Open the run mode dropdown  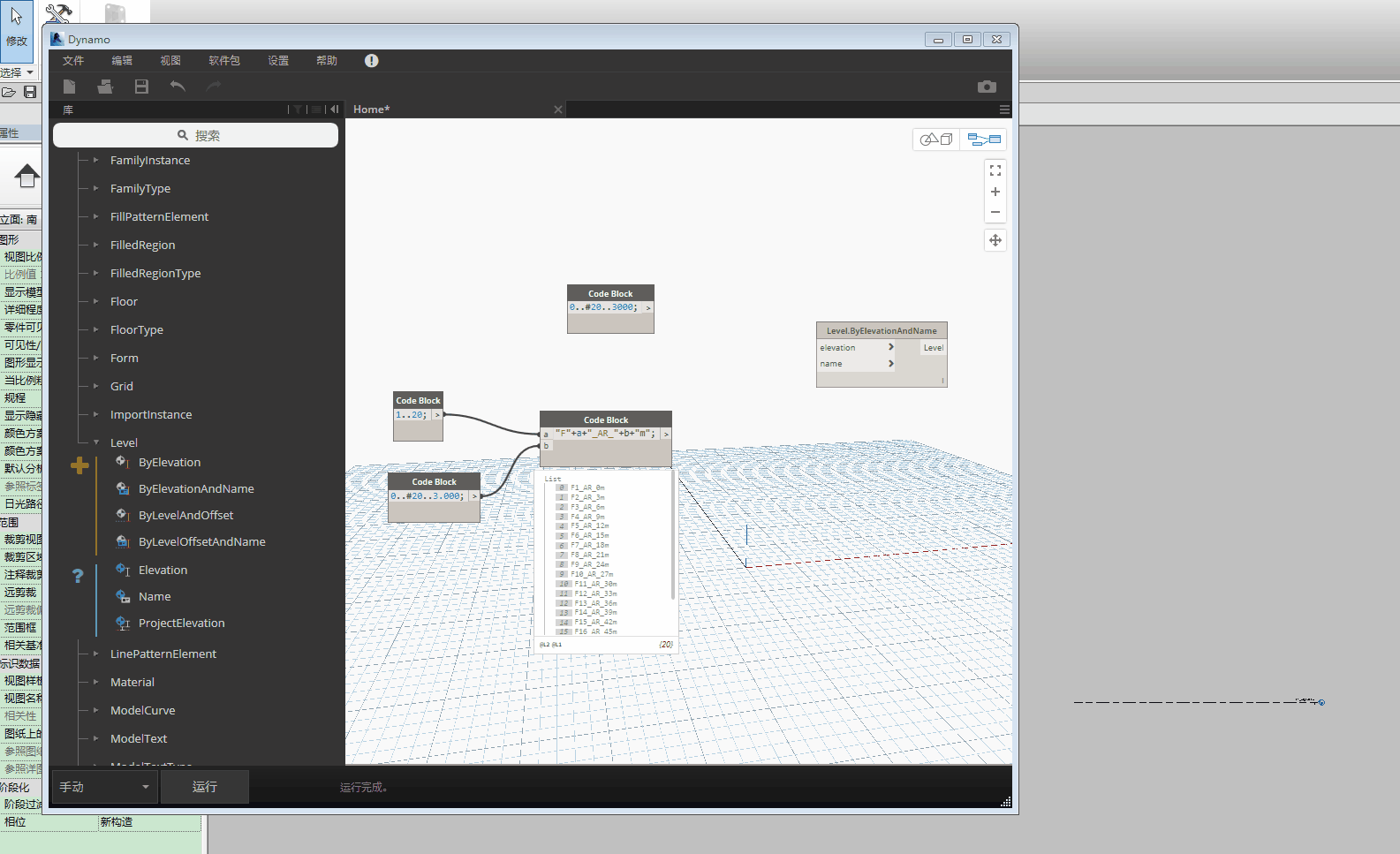[x=105, y=787]
